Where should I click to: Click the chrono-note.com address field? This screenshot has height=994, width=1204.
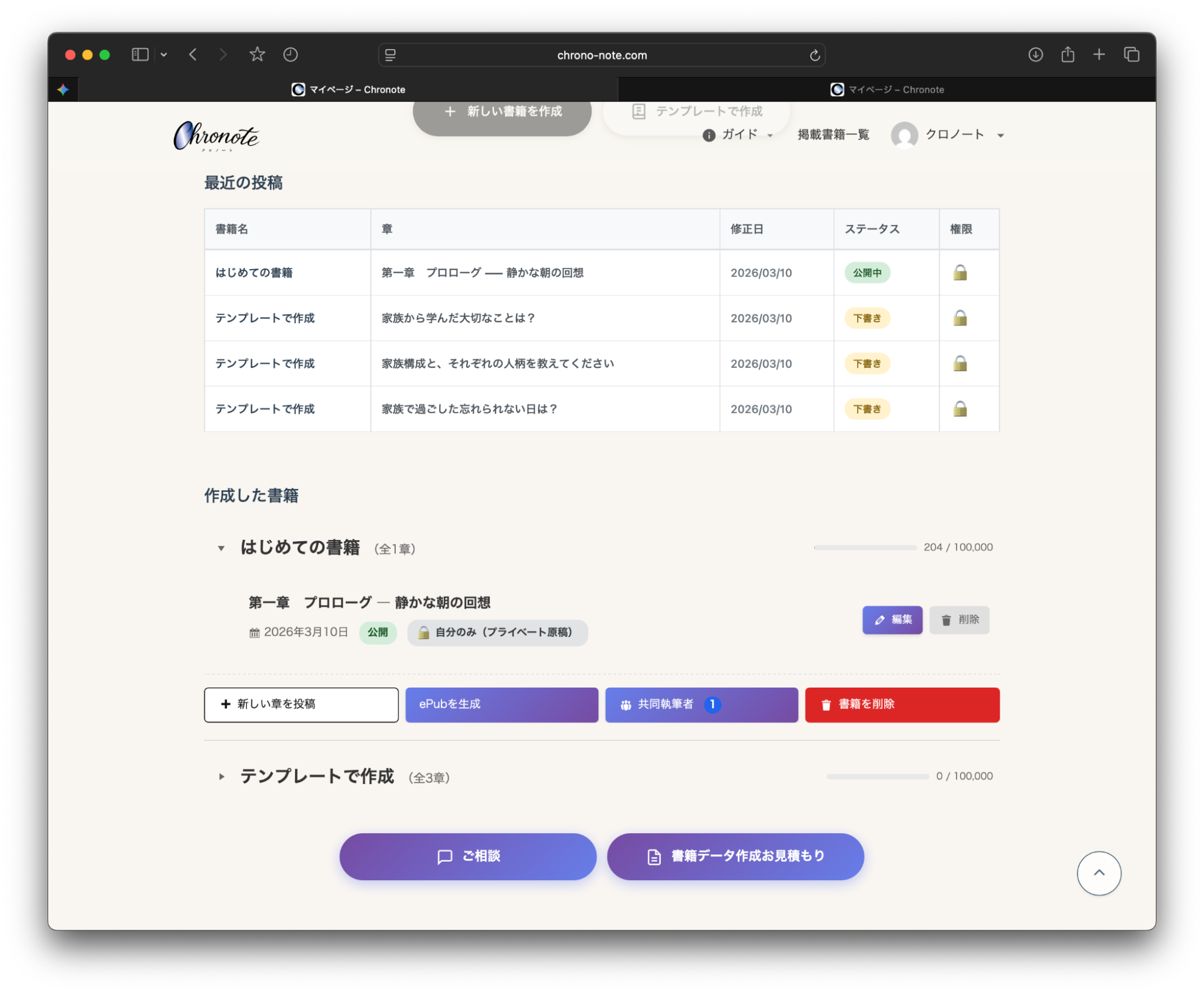point(601,55)
